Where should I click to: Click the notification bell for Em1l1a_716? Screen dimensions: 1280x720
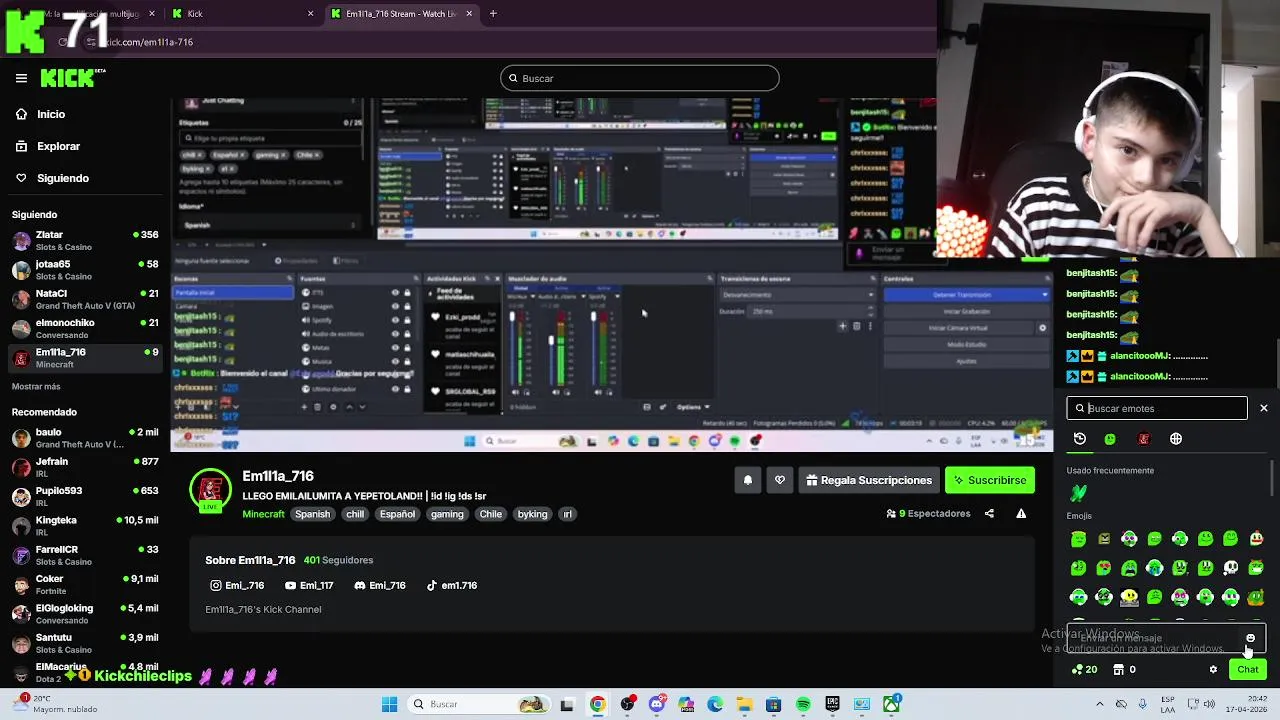[747, 480]
